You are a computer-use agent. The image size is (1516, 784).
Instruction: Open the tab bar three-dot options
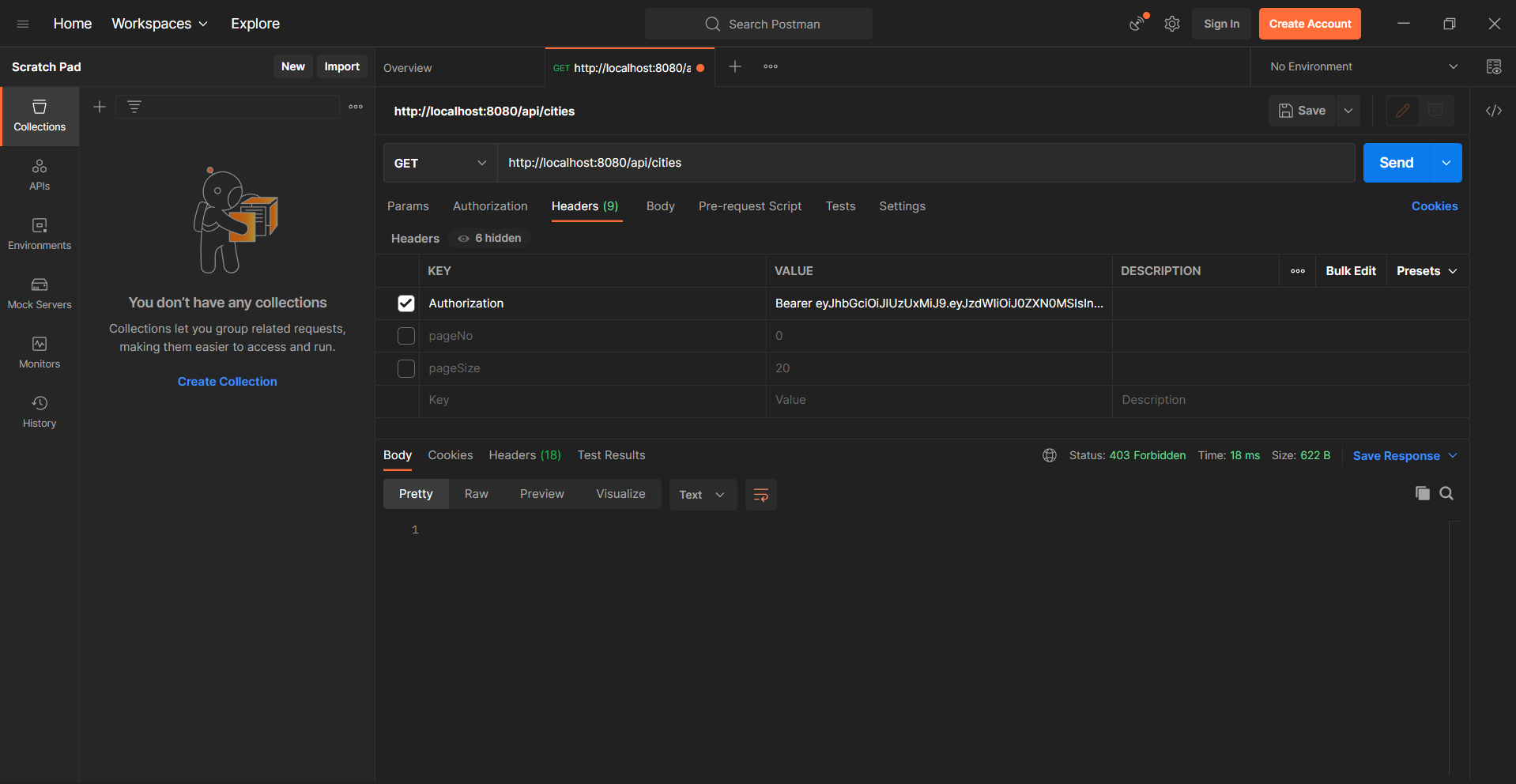(x=771, y=66)
